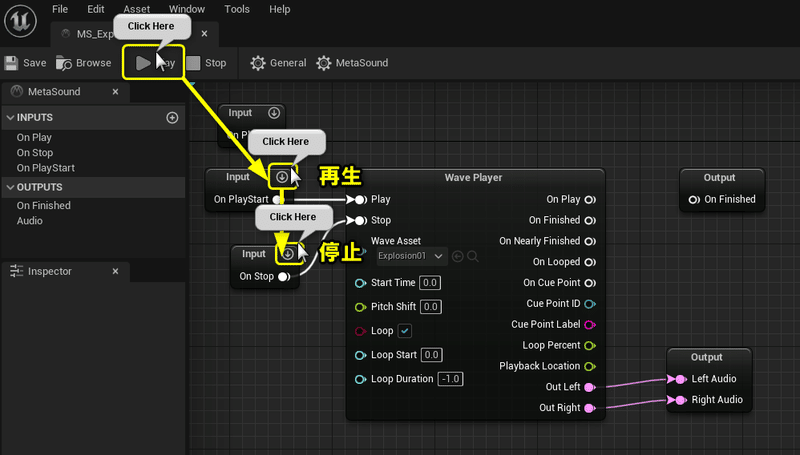The image size is (800, 455).
Task: Click the On Looped output pin
Action: [590, 262]
